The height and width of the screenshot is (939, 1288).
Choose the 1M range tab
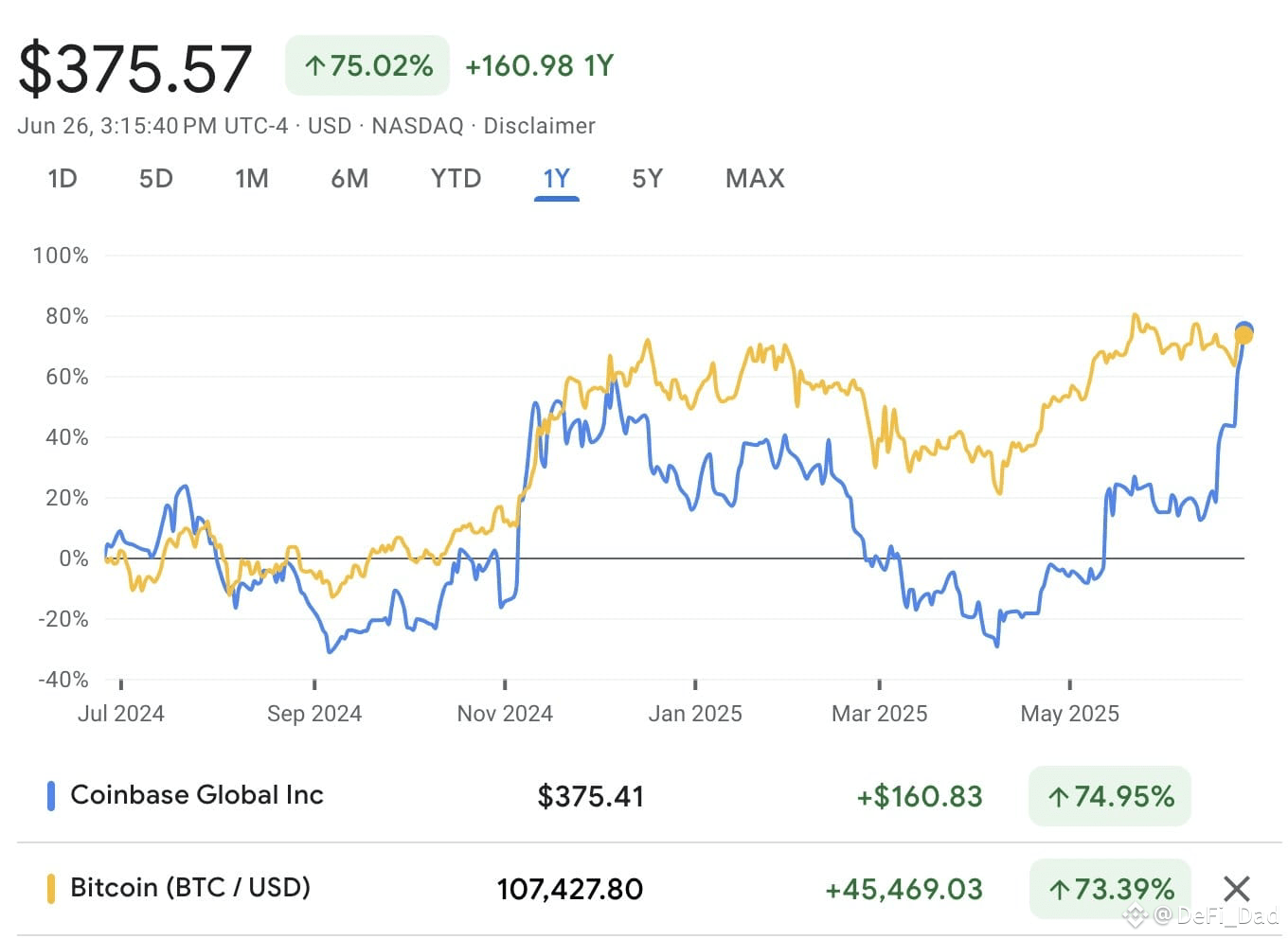coord(252,178)
